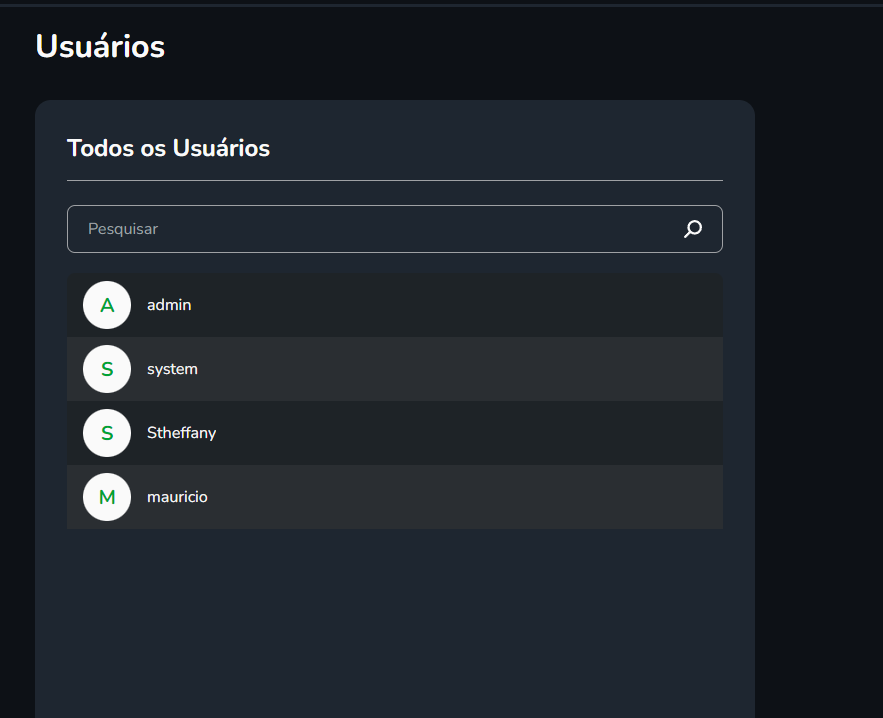Screen dimensions: 883x718
Task: Click the search magnifier icon
Action: [x=692, y=229]
